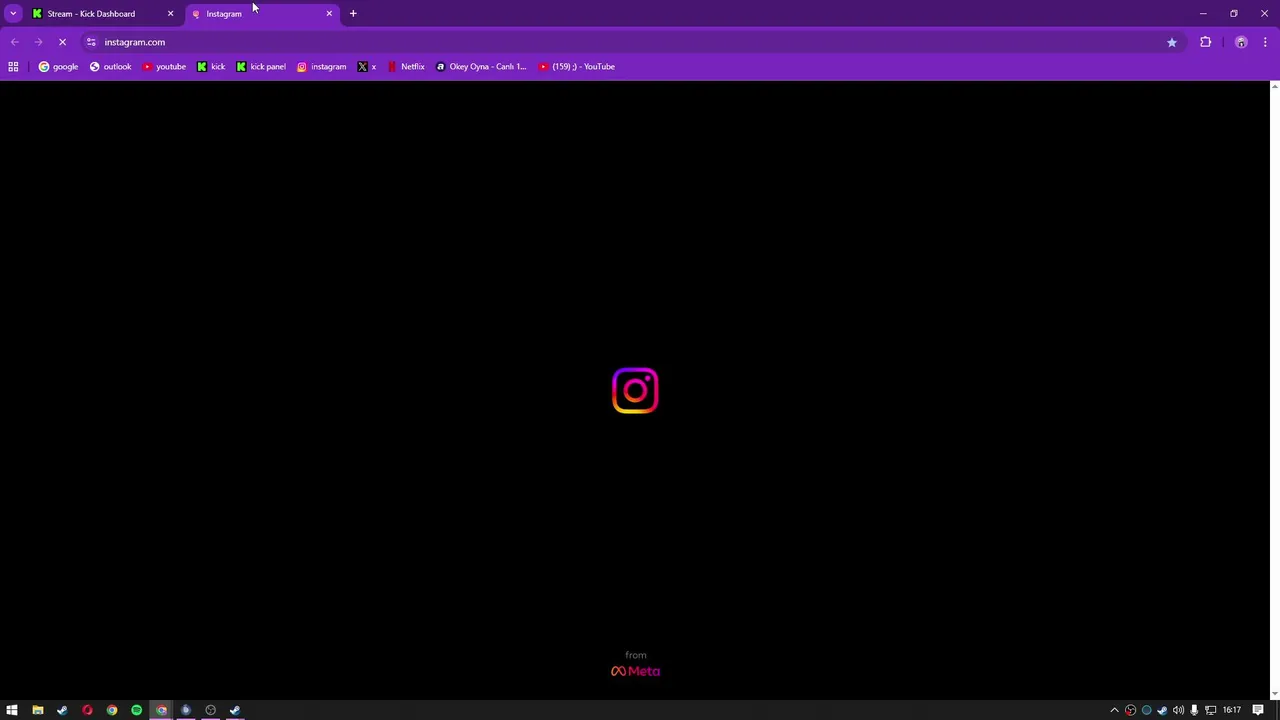Open the Windows Start menu
Image resolution: width=1280 pixels, height=720 pixels.
(x=12, y=710)
